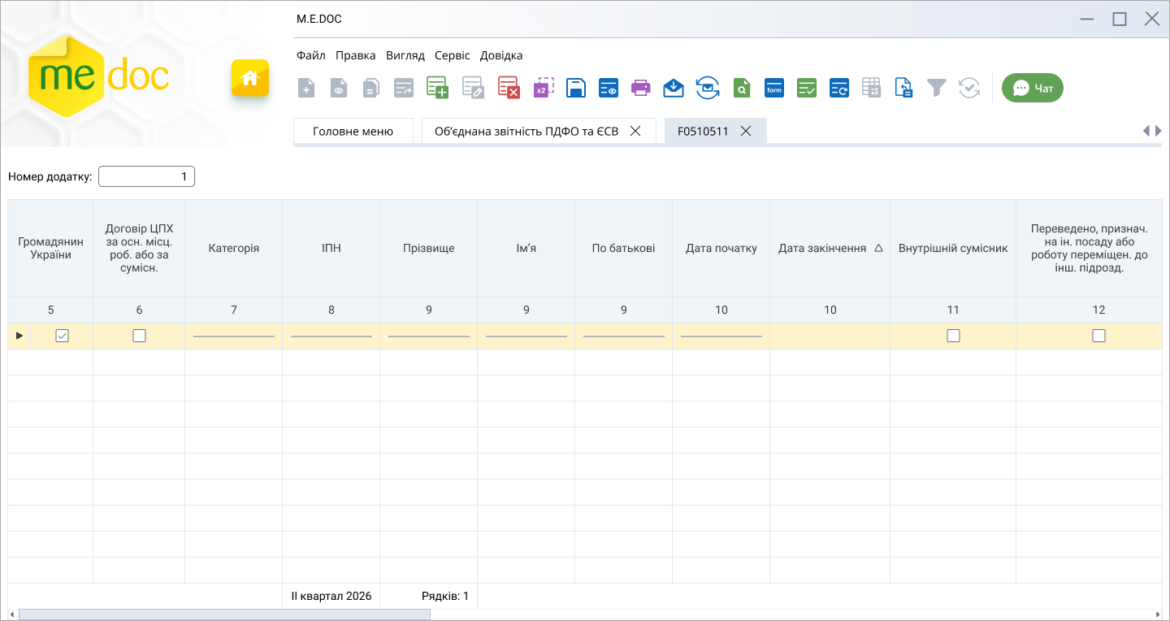The image size is (1170, 621).
Task: Click the gray table grid icon
Action: (x=872, y=88)
